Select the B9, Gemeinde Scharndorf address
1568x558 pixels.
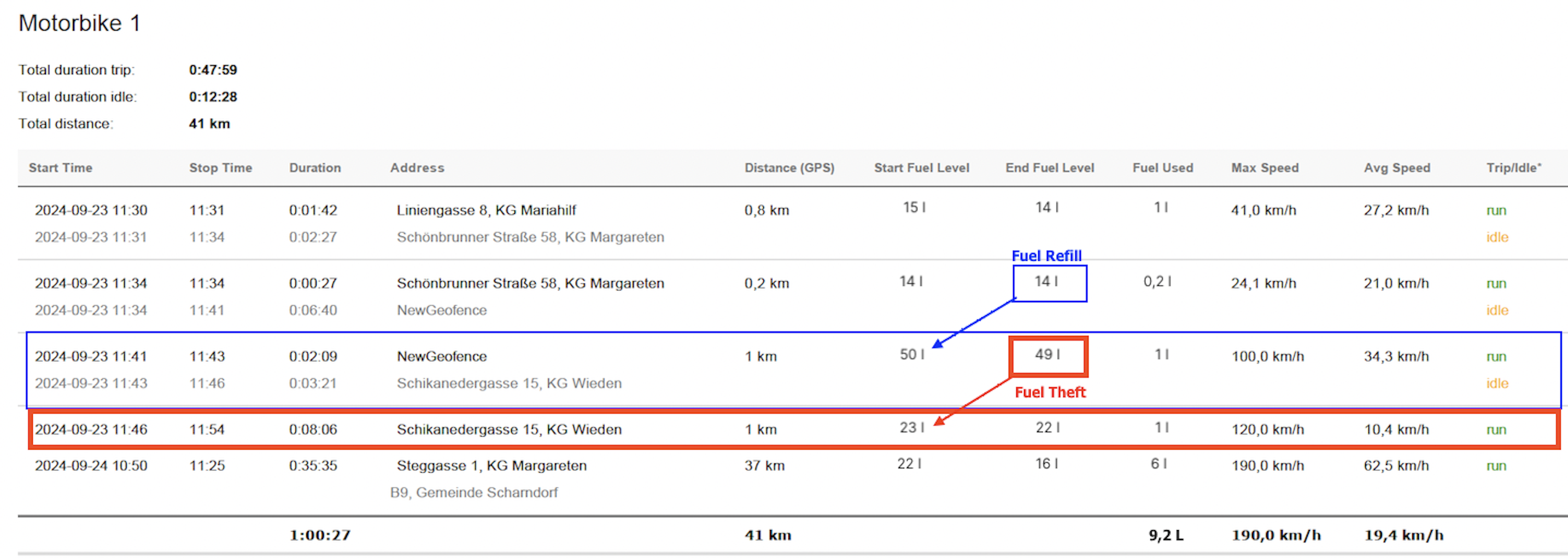click(473, 492)
